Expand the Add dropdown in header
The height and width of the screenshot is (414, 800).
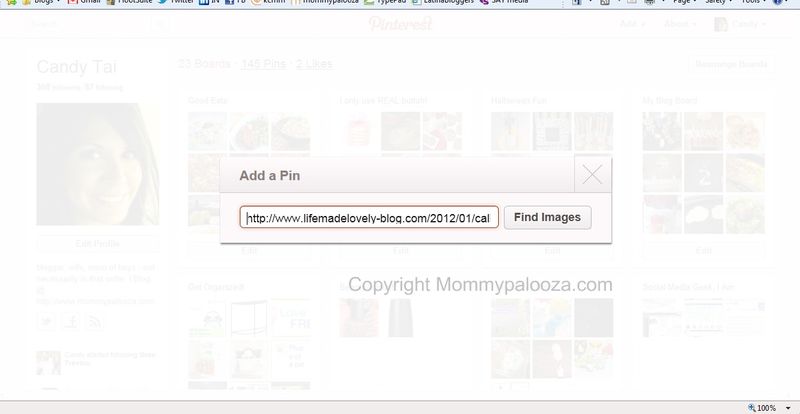[x=632, y=24]
